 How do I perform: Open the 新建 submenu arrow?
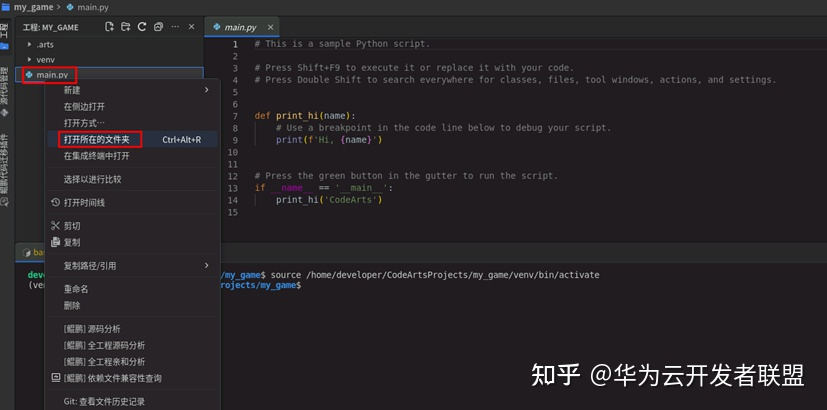tap(207, 90)
